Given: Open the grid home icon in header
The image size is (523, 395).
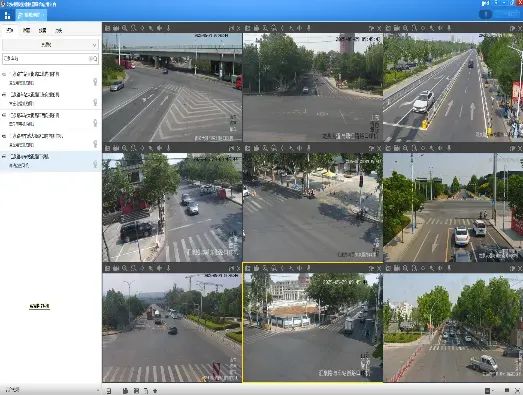Looking at the screenshot, I should point(7,15).
